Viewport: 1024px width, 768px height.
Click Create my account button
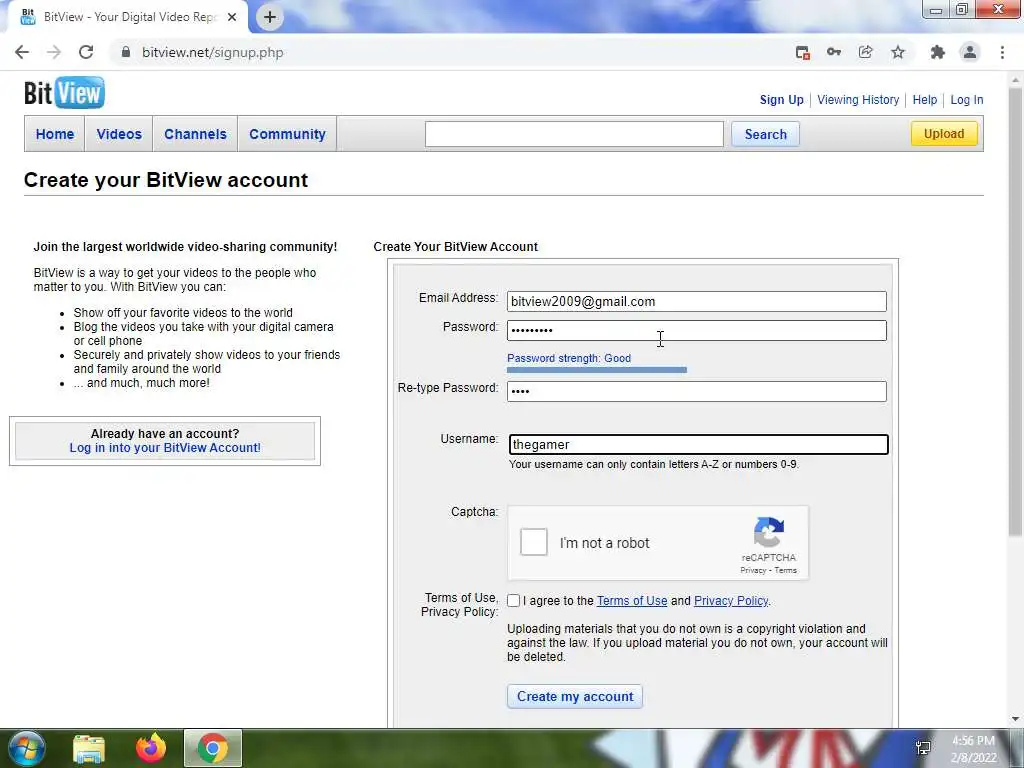575,696
